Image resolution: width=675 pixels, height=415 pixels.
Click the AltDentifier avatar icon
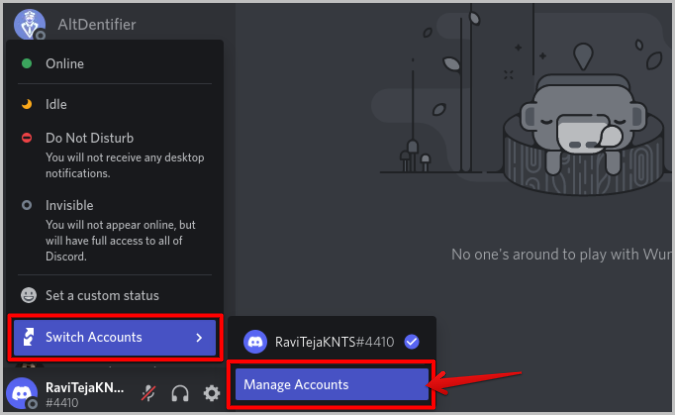pos(29,24)
